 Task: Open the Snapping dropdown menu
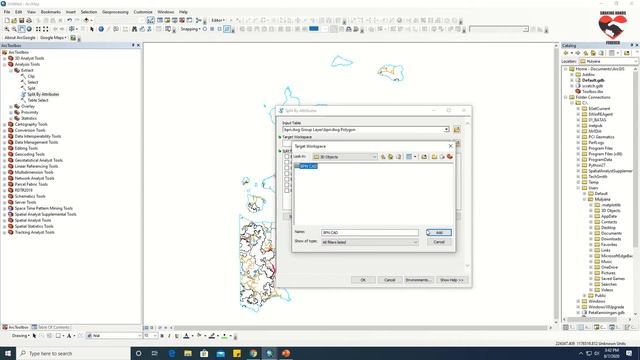tap(190, 29)
